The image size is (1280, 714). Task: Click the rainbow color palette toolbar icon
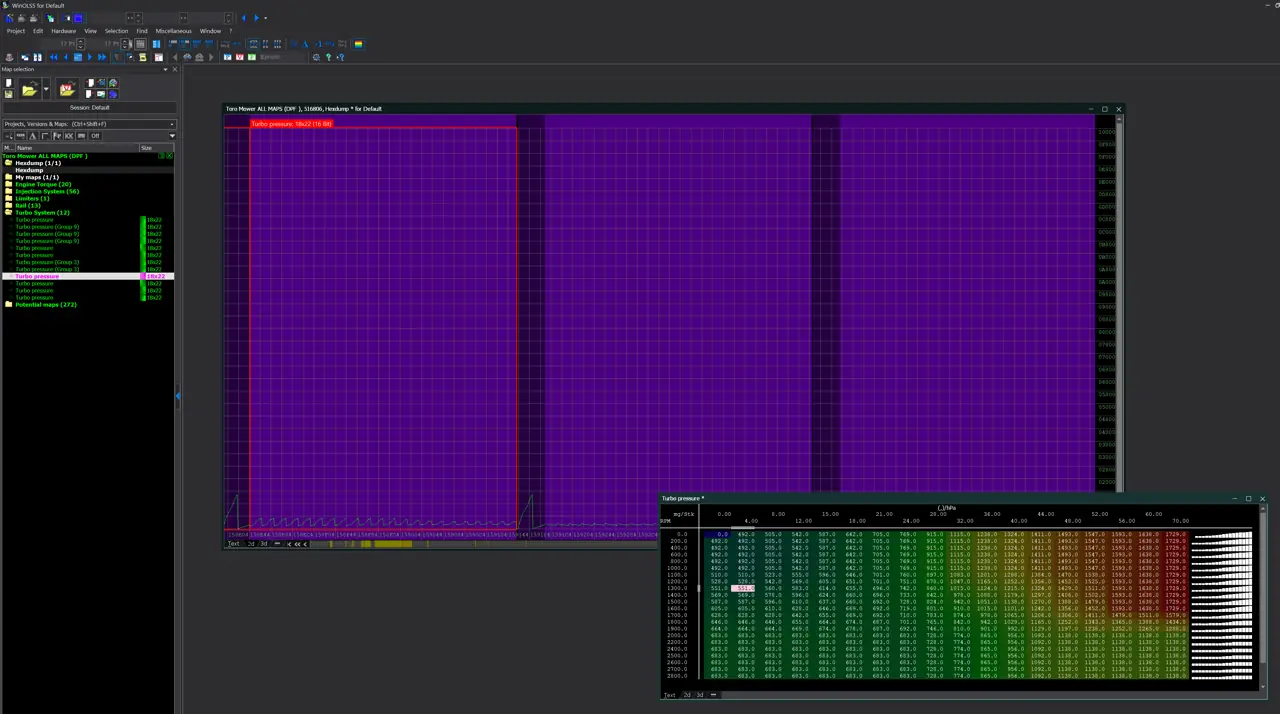point(359,44)
